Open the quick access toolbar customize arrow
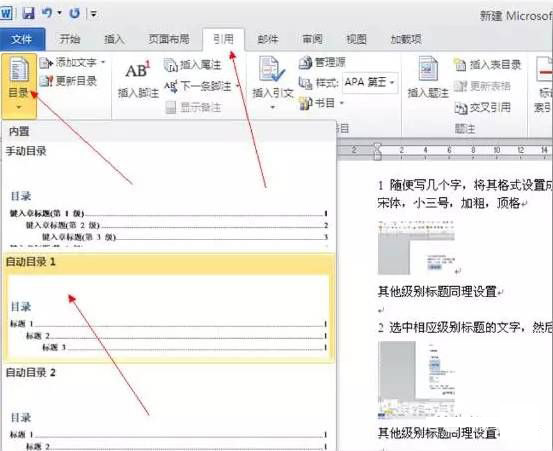Screen dimensions: 553x451 coord(94,14)
